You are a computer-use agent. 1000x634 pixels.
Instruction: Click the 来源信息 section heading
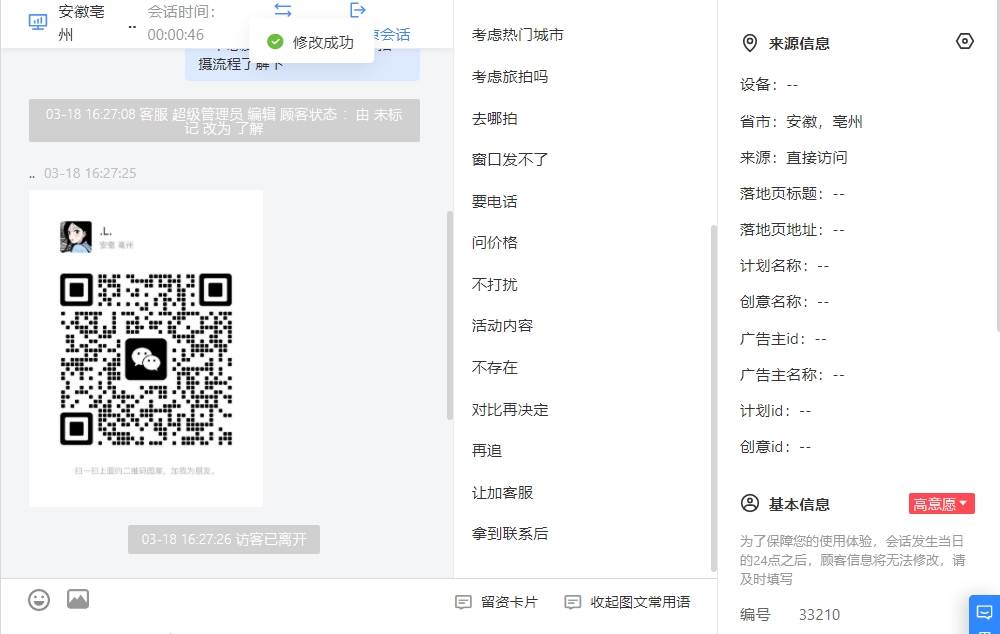pos(799,44)
